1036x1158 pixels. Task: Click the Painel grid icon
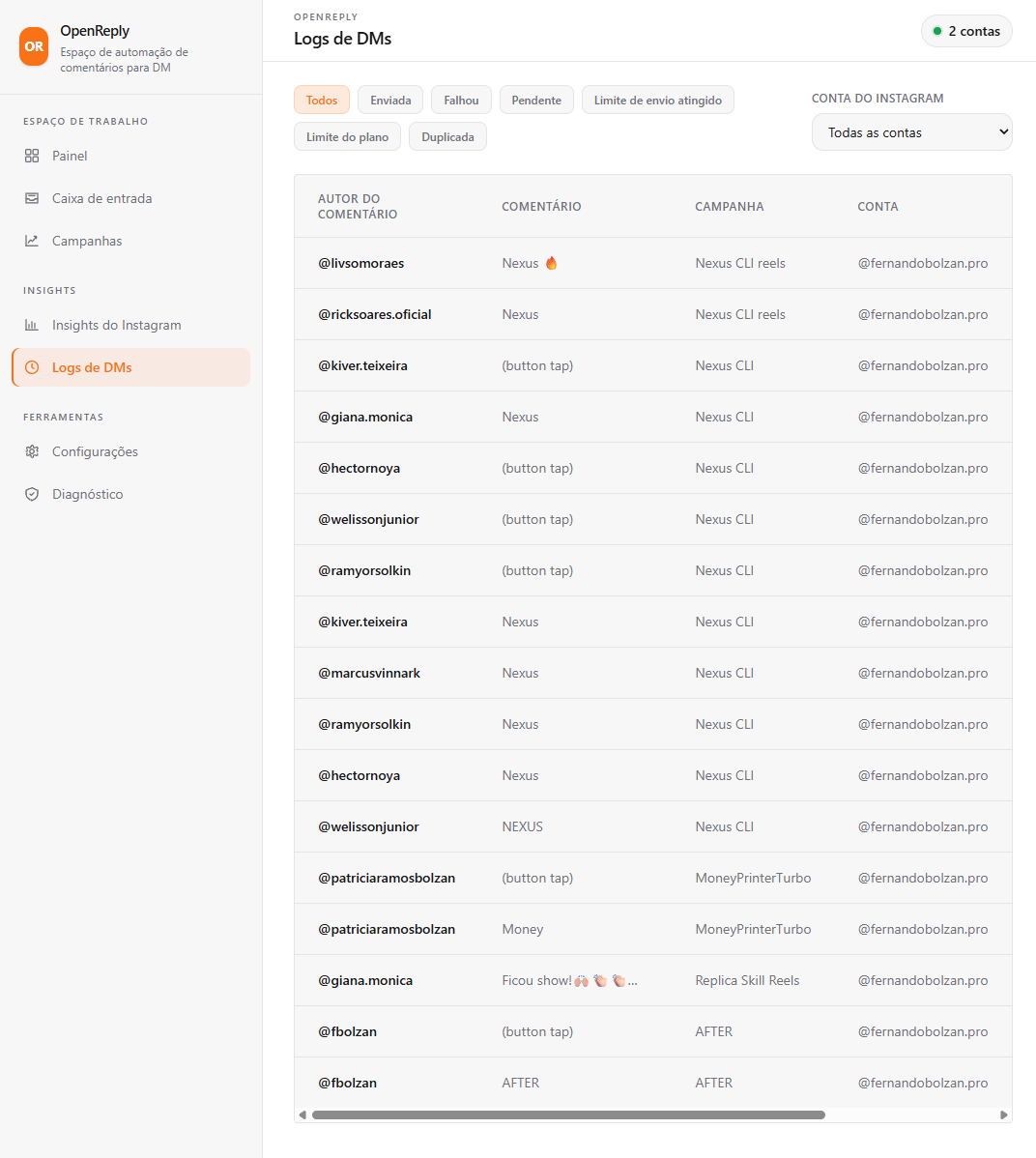click(32, 156)
